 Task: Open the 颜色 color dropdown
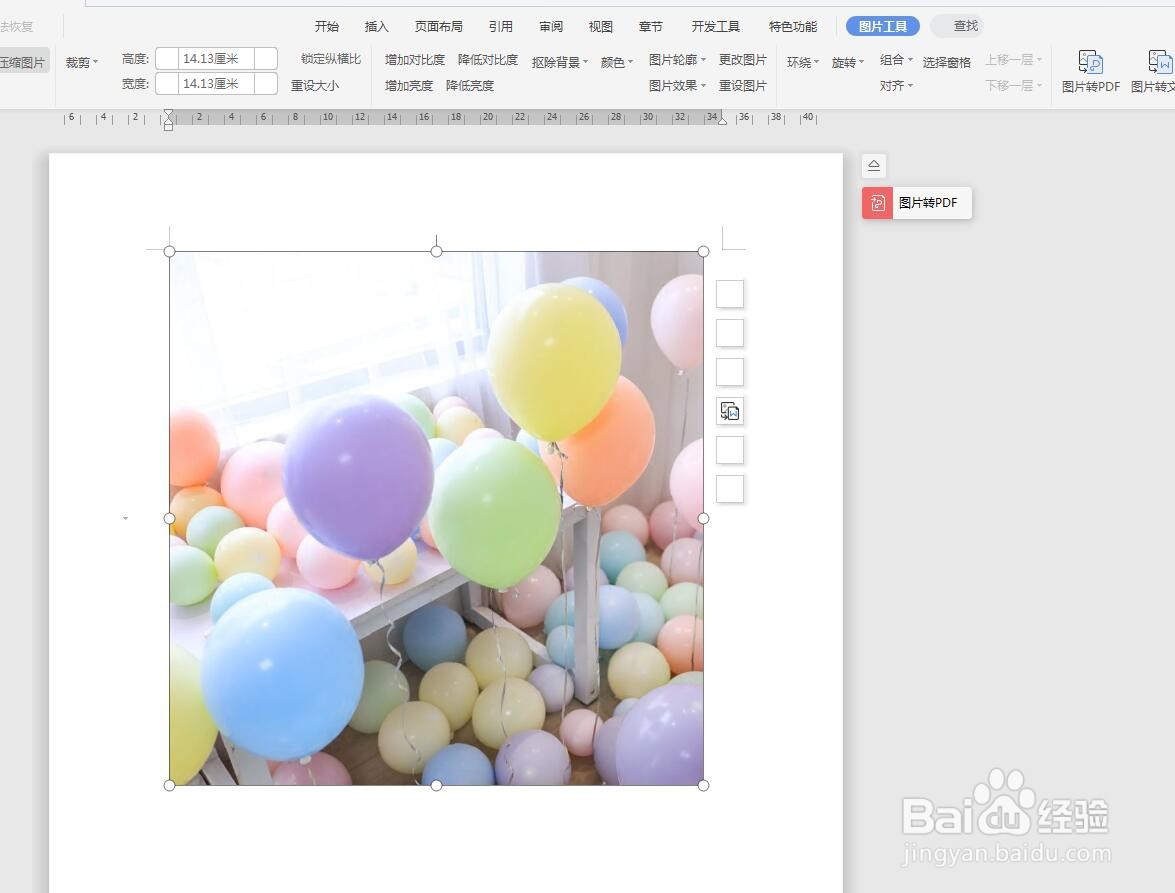(x=617, y=62)
